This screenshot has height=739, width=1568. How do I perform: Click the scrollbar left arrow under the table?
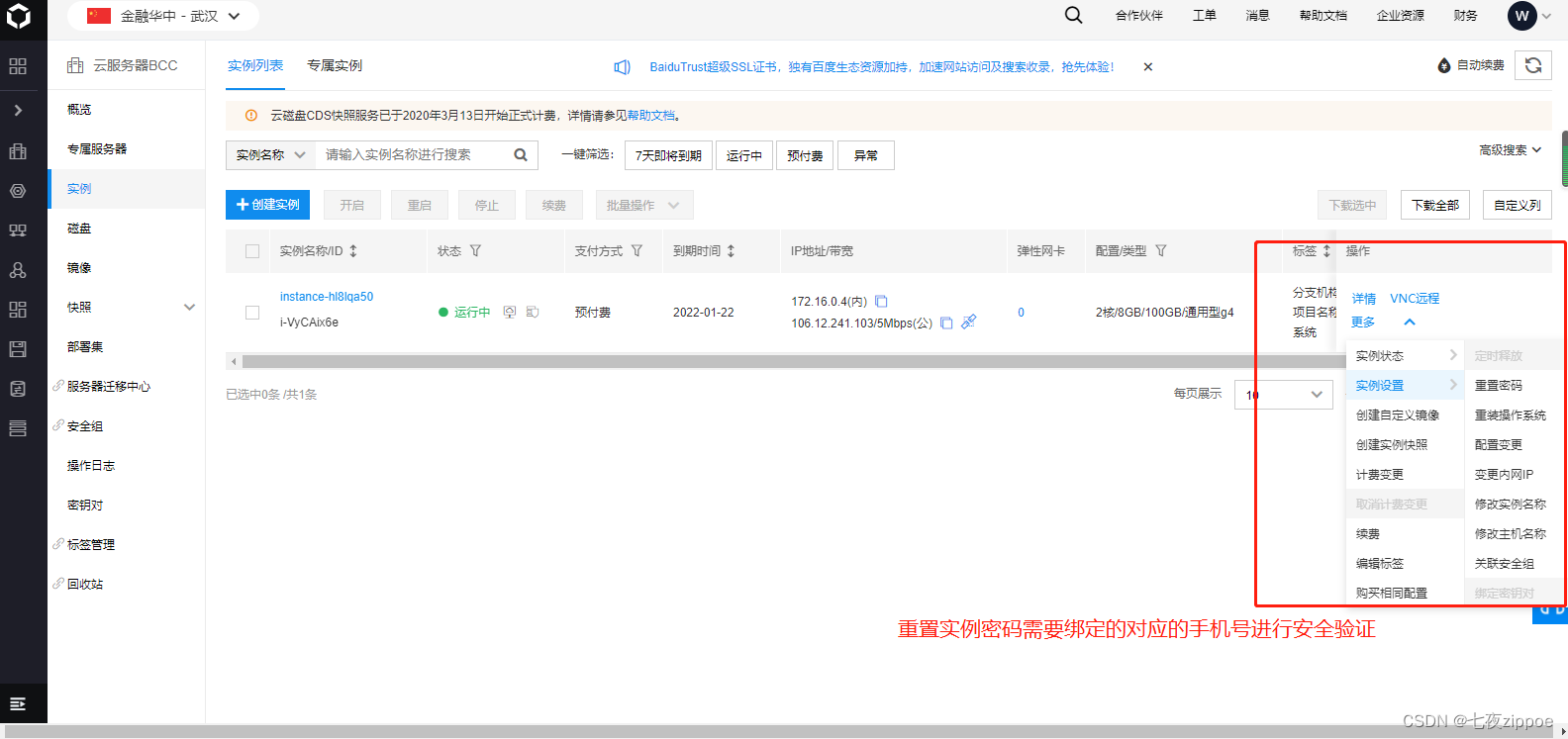click(x=234, y=361)
